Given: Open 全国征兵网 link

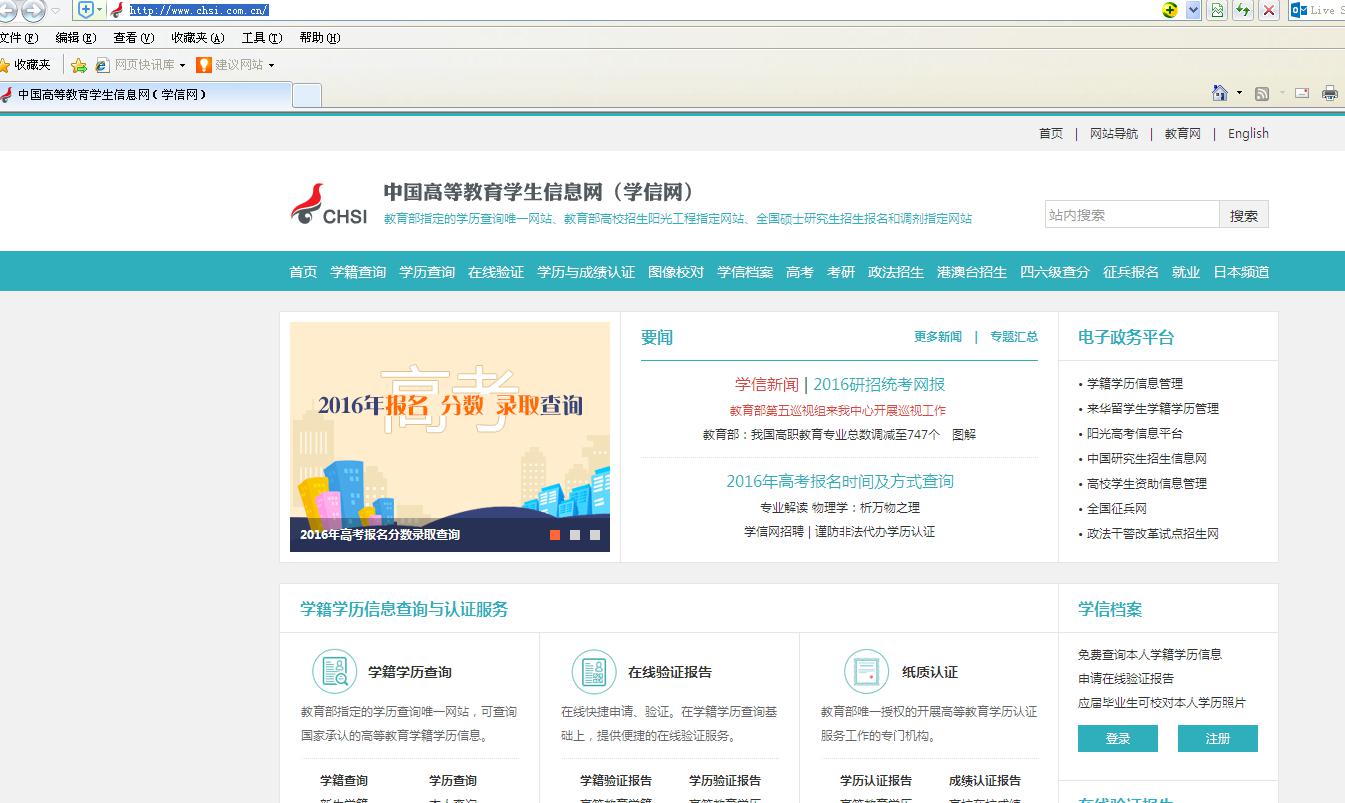Looking at the screenshot, I should 1117,508.
